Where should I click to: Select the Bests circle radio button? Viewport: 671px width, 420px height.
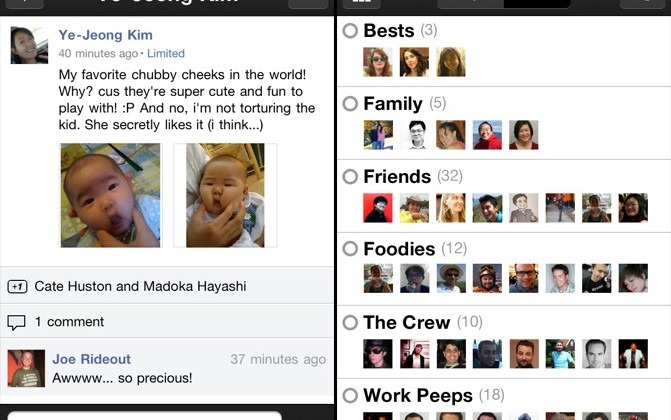(x=350, y=30)
